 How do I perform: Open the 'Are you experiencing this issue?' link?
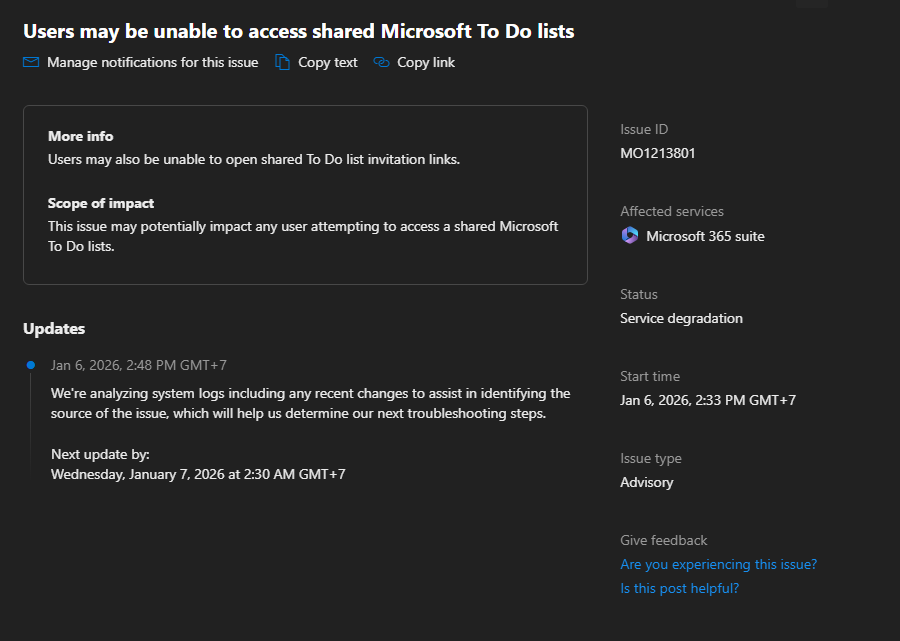[718, 564]
